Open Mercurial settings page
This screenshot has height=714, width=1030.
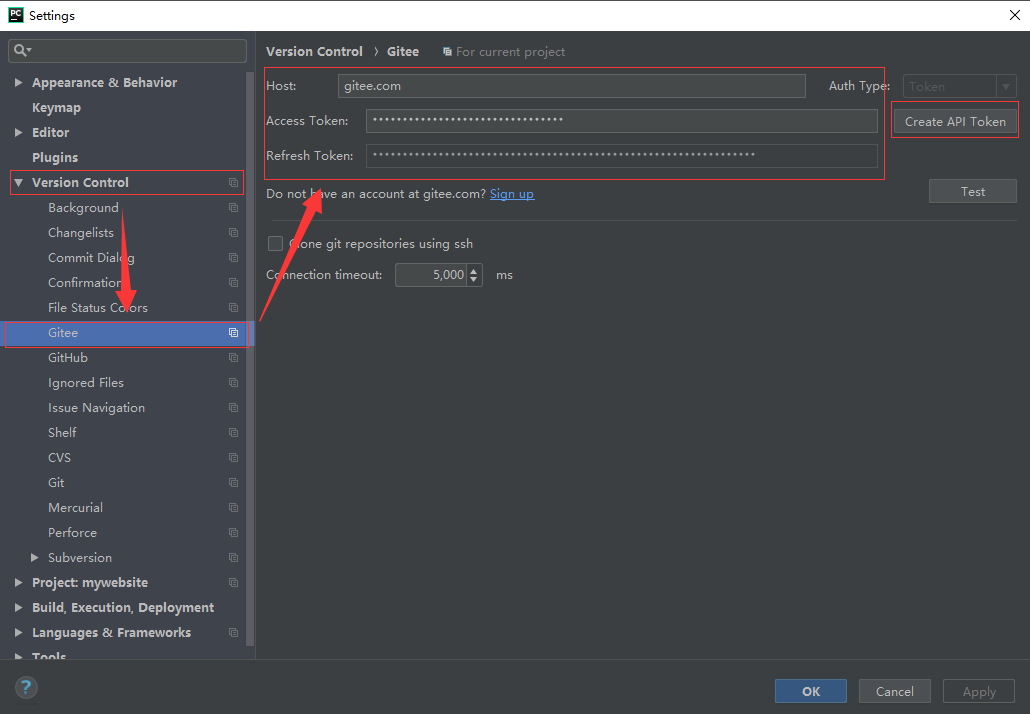[75, 507]
